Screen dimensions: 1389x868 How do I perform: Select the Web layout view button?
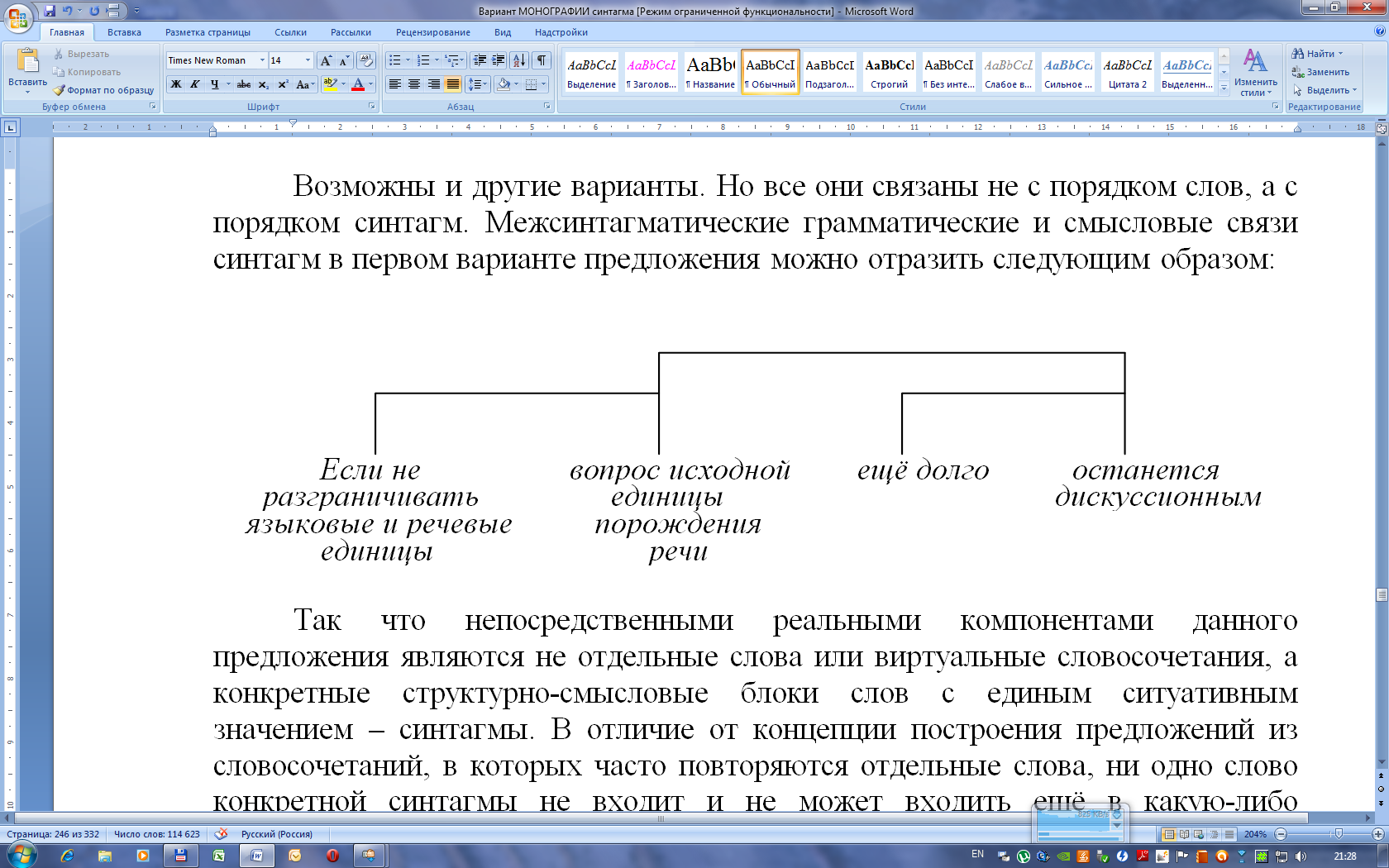click(x=1199, y=834)
